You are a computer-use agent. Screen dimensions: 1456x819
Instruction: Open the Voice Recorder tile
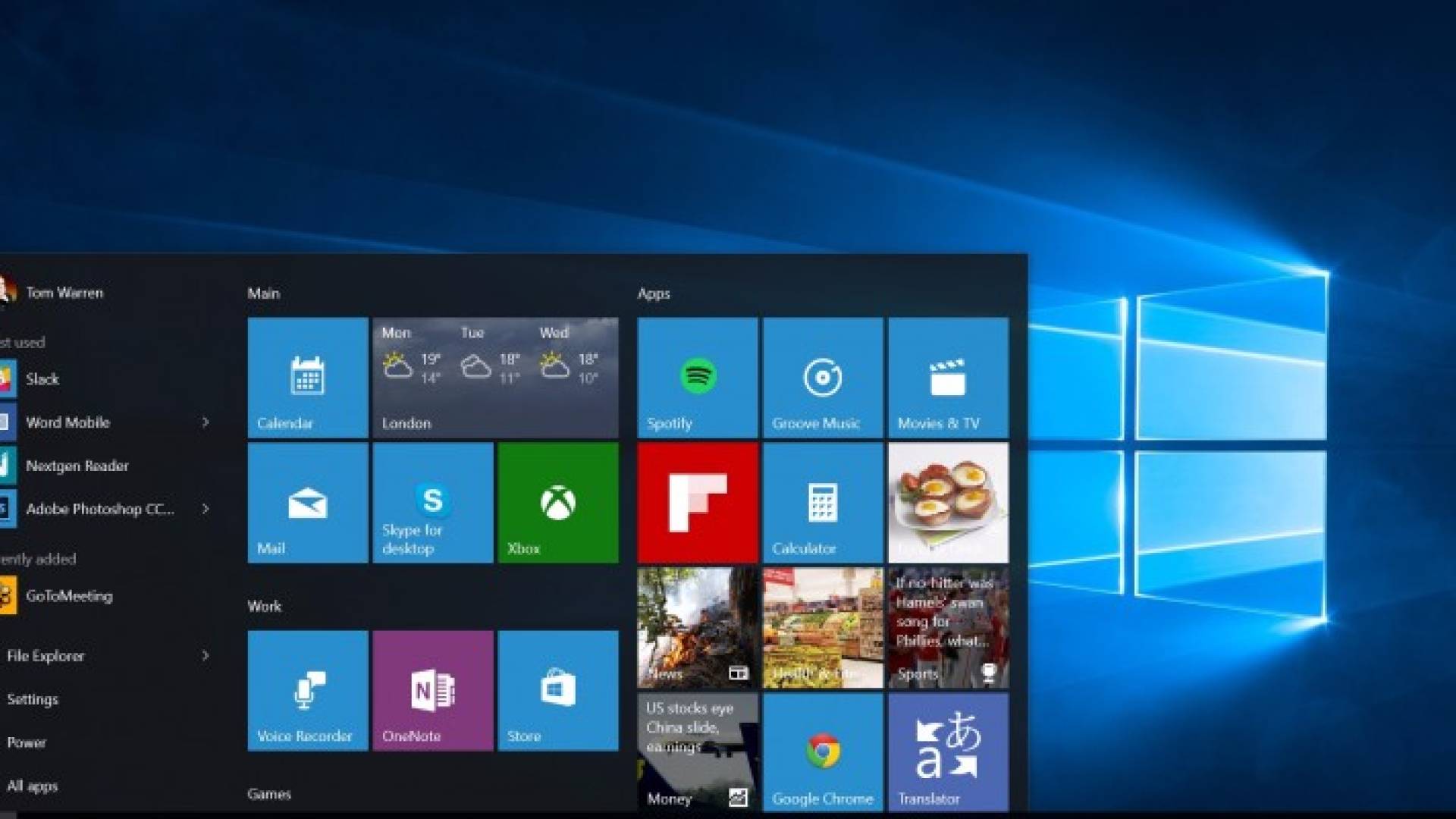tap(308, 691)
